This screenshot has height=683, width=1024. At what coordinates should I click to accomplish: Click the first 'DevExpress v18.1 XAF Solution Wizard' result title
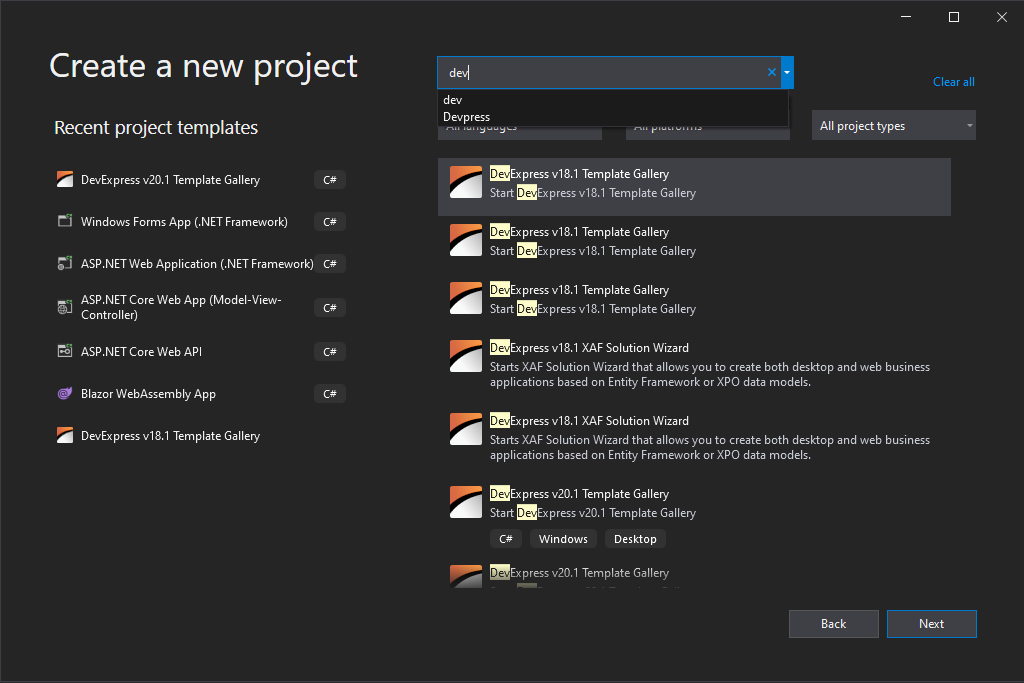[589, 347]
